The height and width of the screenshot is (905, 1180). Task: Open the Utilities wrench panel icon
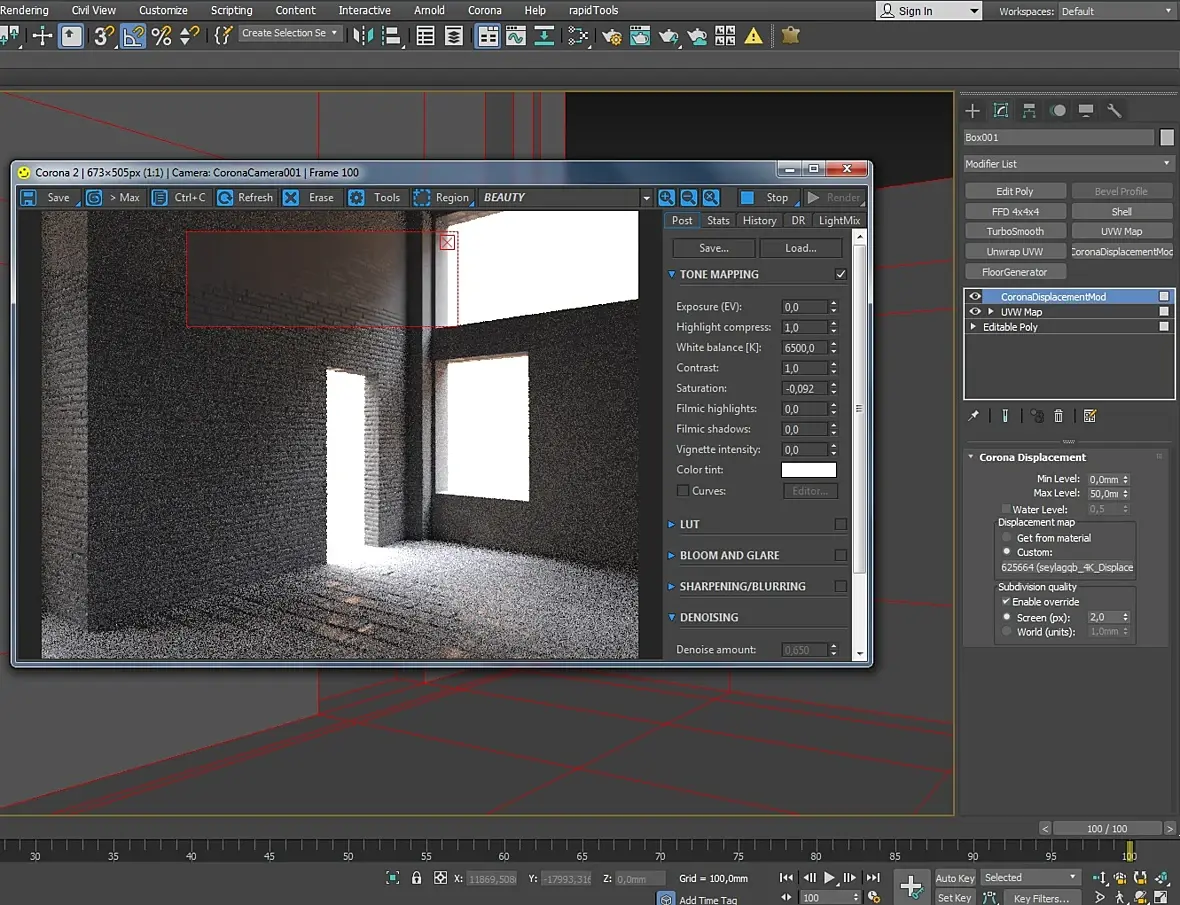1114,111
